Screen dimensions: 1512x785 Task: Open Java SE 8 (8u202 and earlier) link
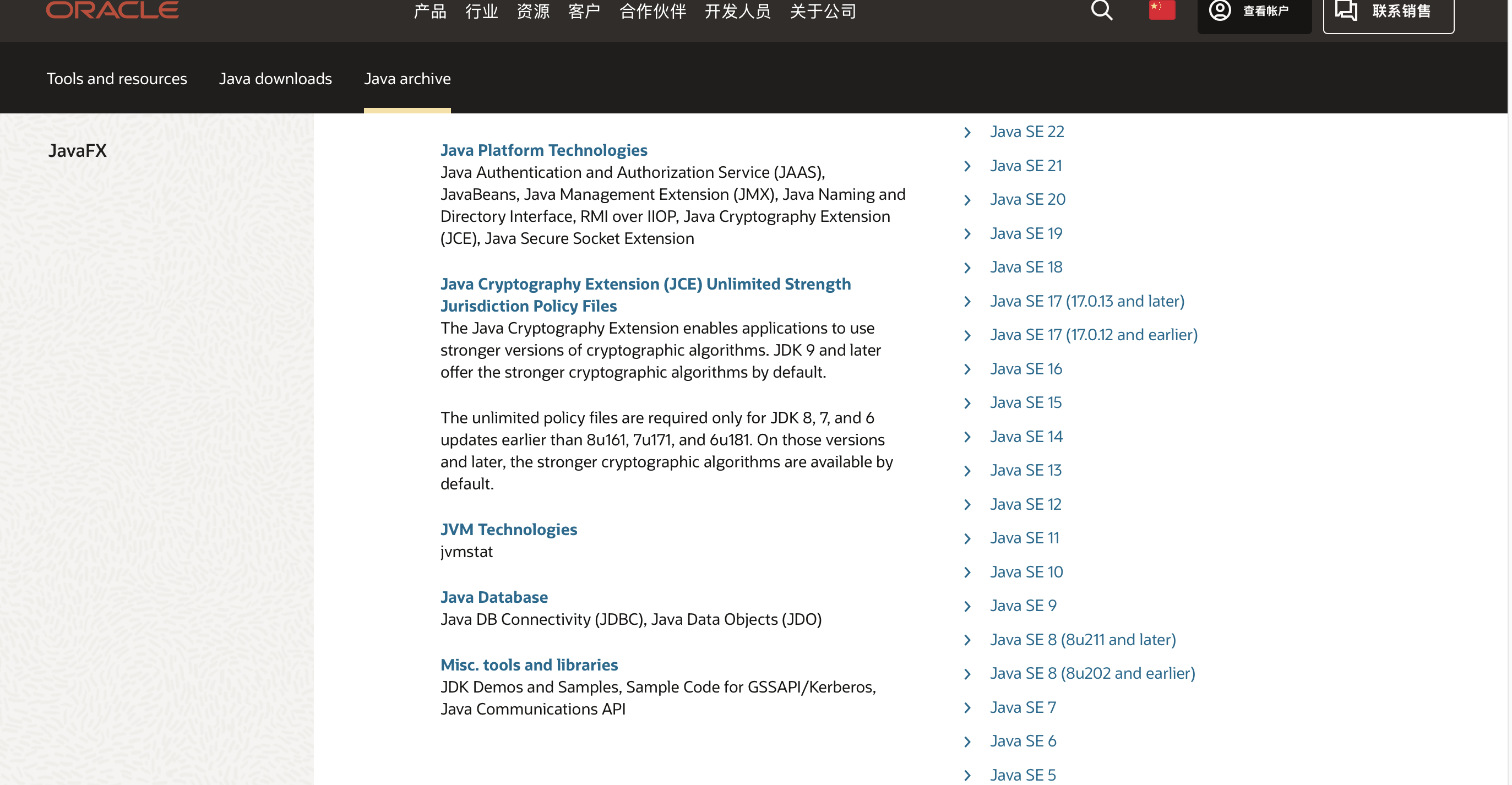(x=1092, y=673)
